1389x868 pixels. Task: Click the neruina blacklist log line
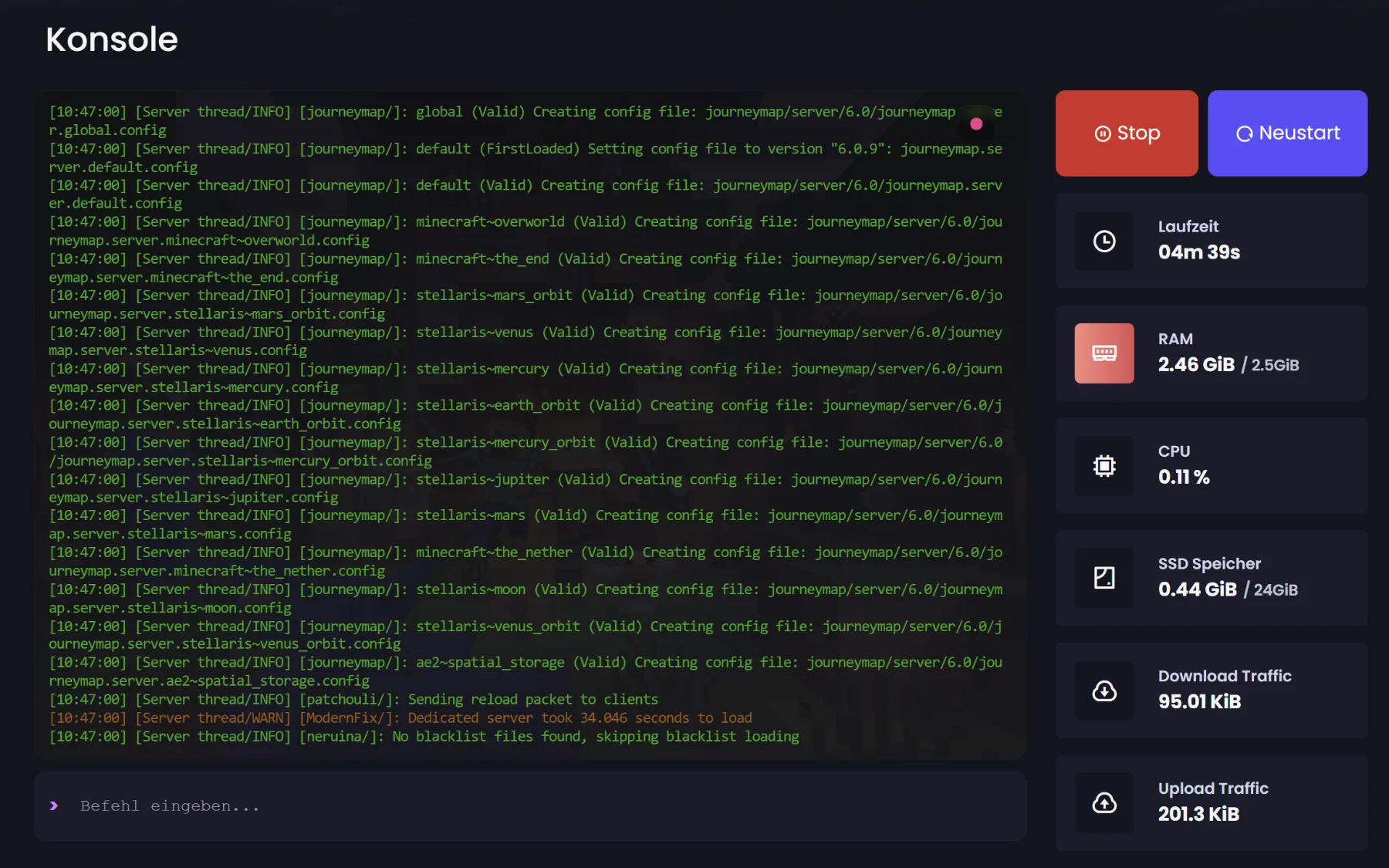424,737
